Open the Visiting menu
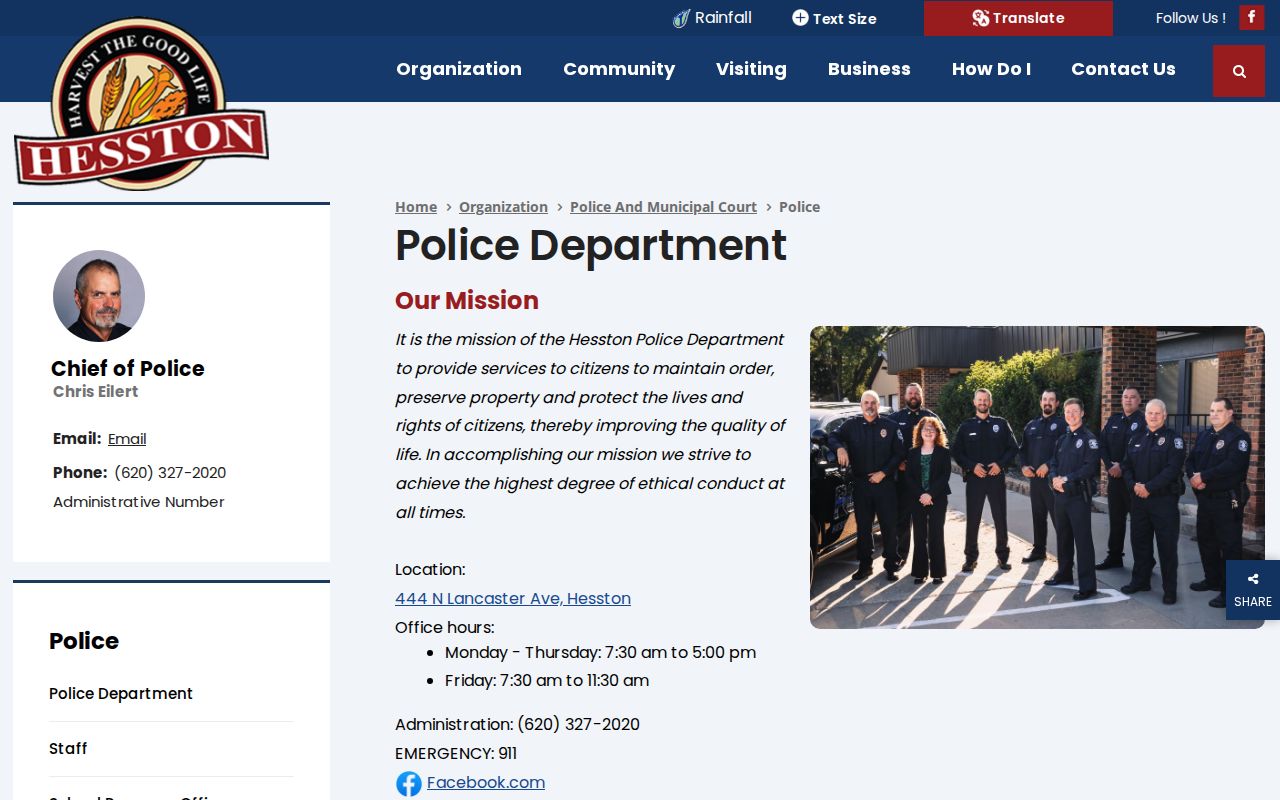Viewport: 1280px width, 800px height. pos(751,69)
